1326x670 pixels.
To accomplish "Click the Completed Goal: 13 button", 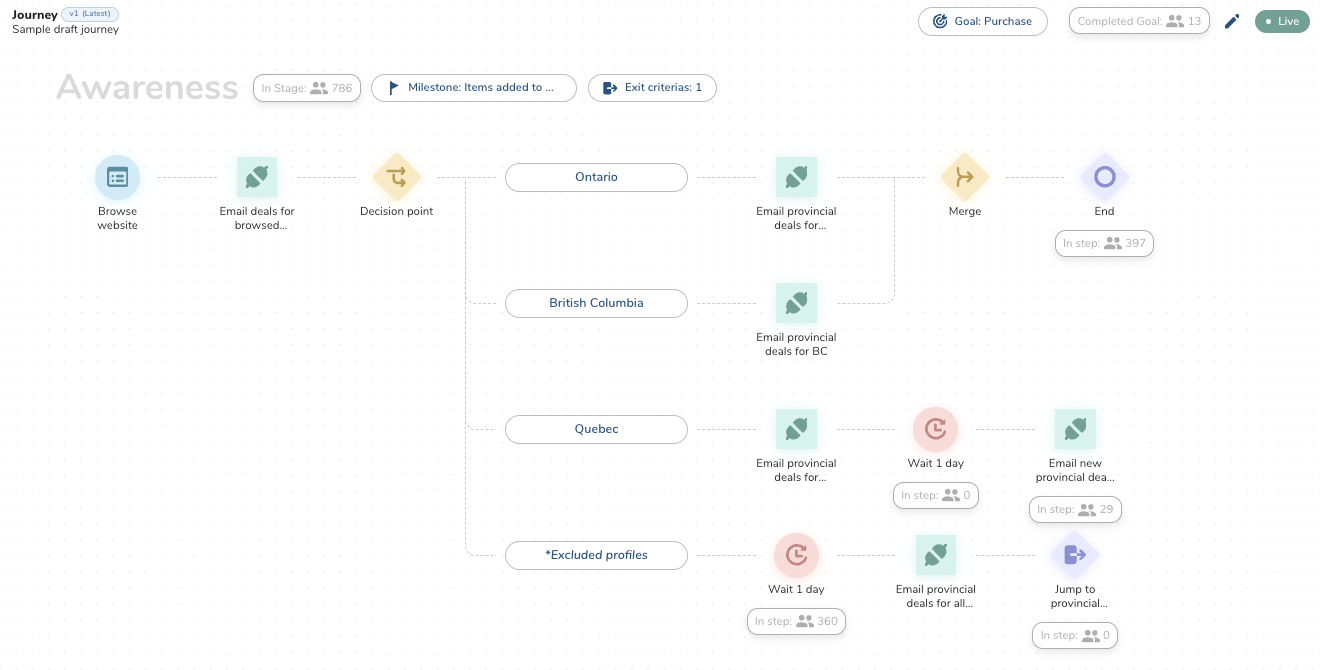I will coord(1139,21).
